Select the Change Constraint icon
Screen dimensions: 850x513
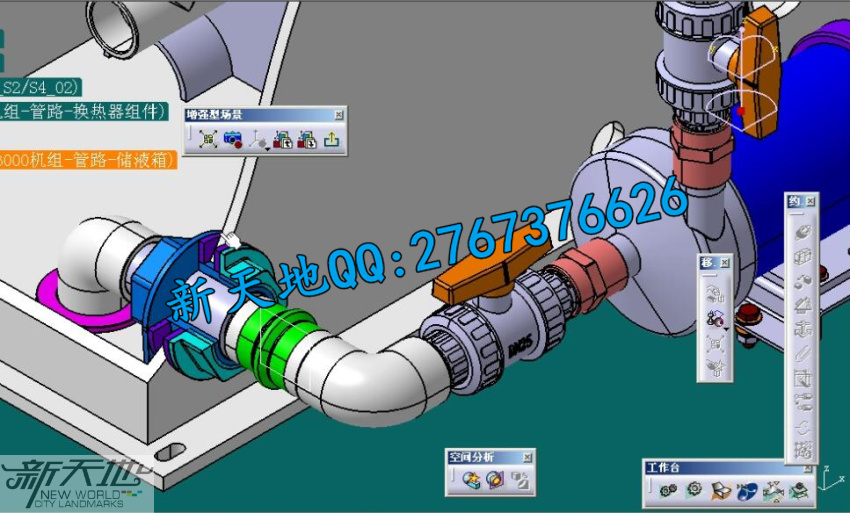[802, 427]
